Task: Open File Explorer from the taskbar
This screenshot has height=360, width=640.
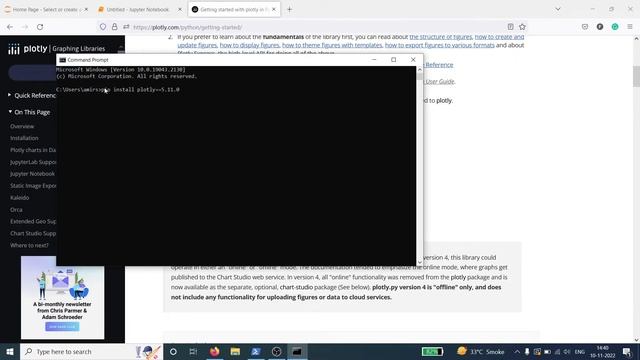Action: (235, 351)
